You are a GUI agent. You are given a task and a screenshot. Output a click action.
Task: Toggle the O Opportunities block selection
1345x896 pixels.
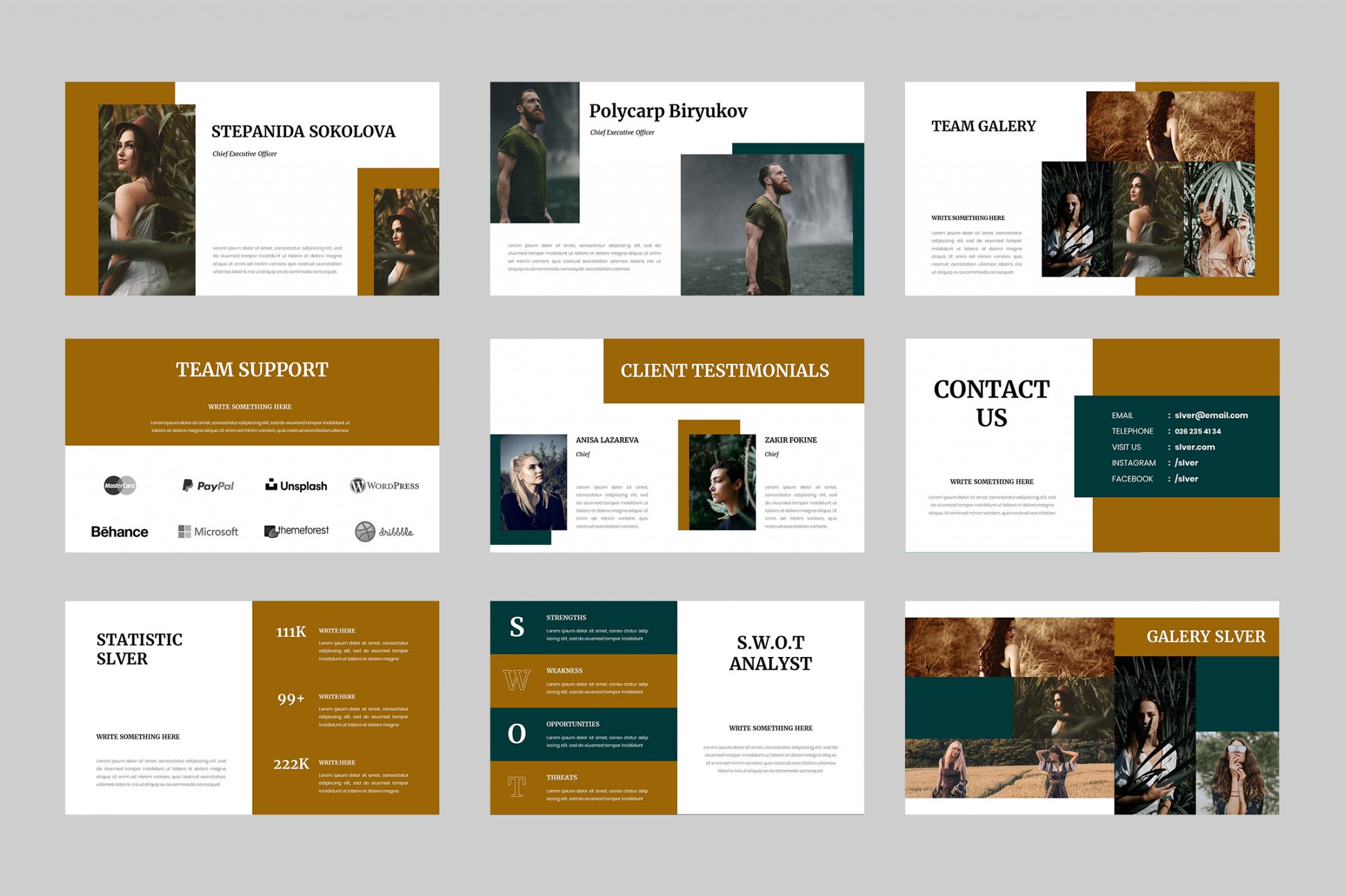point(583,734)
